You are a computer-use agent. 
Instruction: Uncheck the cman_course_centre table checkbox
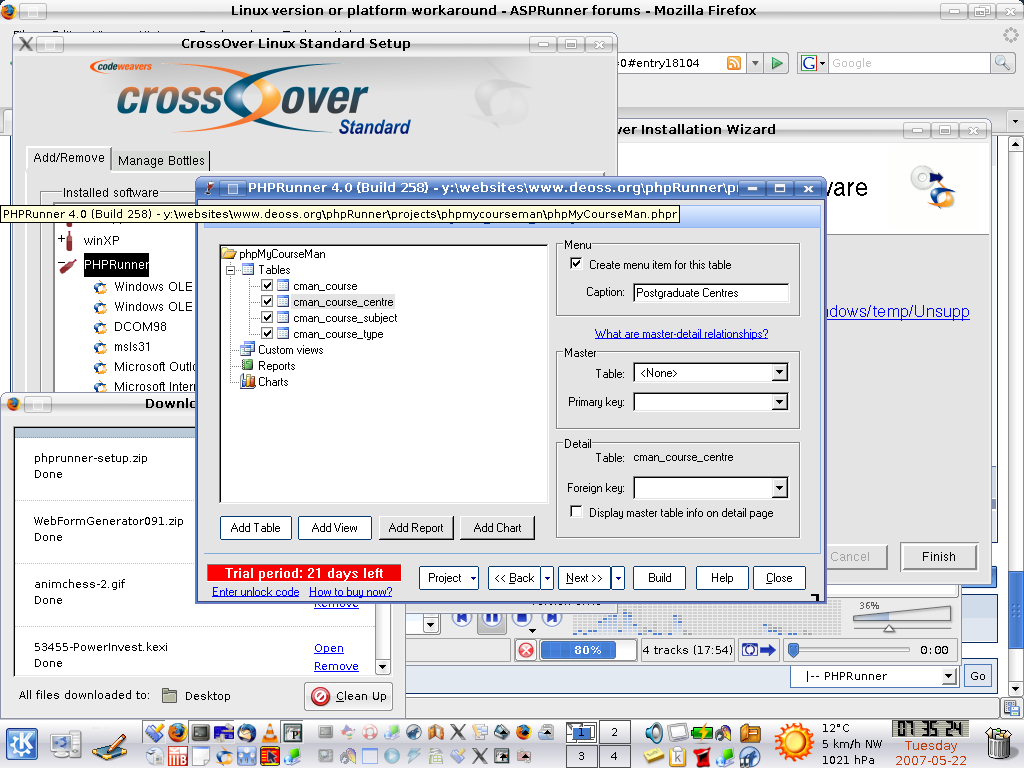tap(267, 302)
